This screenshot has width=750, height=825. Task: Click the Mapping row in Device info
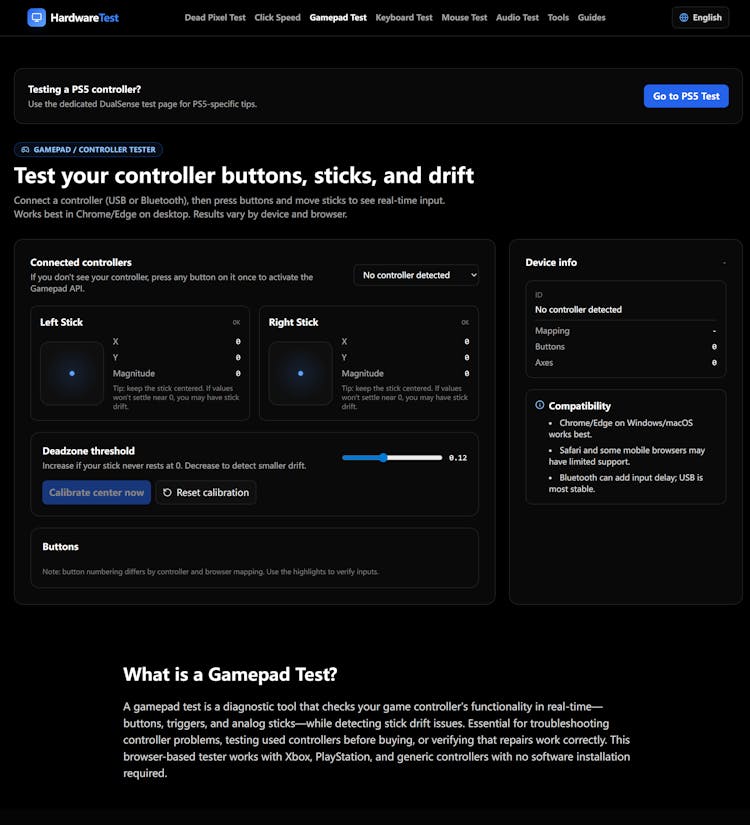[626, 330]
